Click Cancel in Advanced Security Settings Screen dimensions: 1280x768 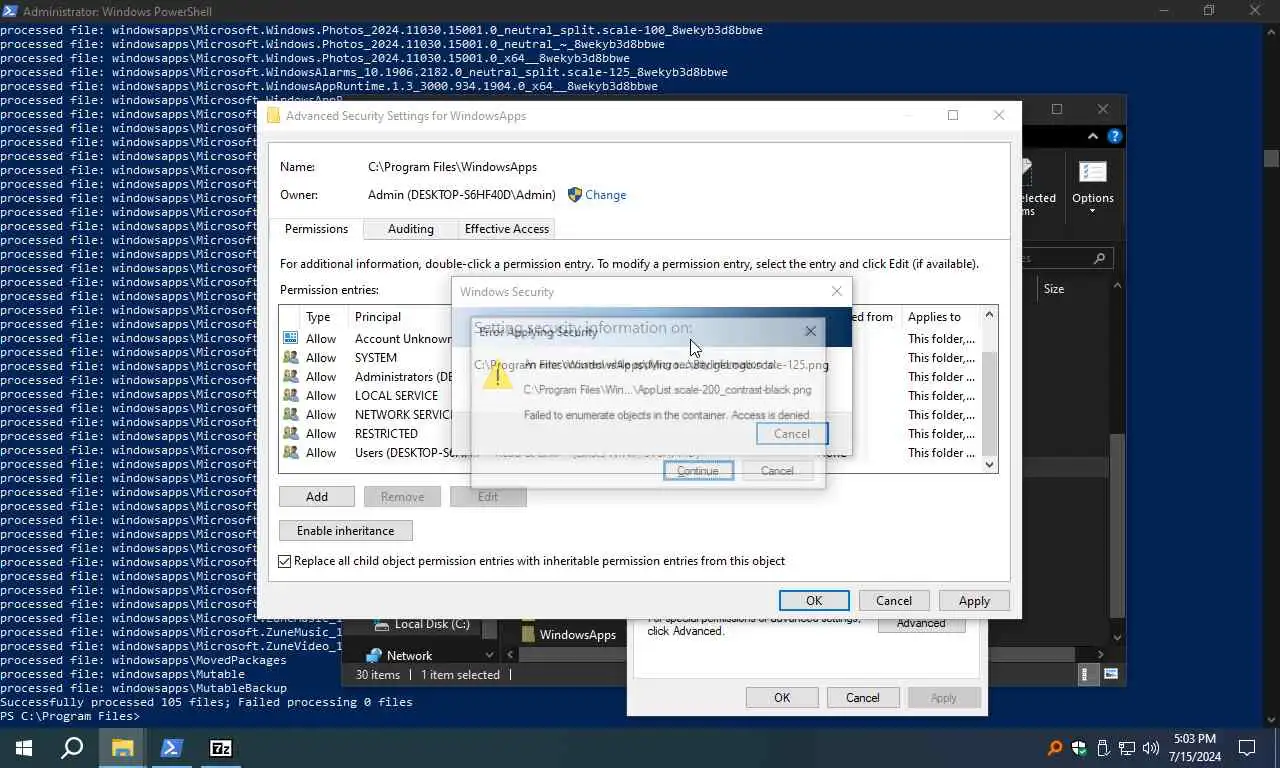(x=894, y=601)
